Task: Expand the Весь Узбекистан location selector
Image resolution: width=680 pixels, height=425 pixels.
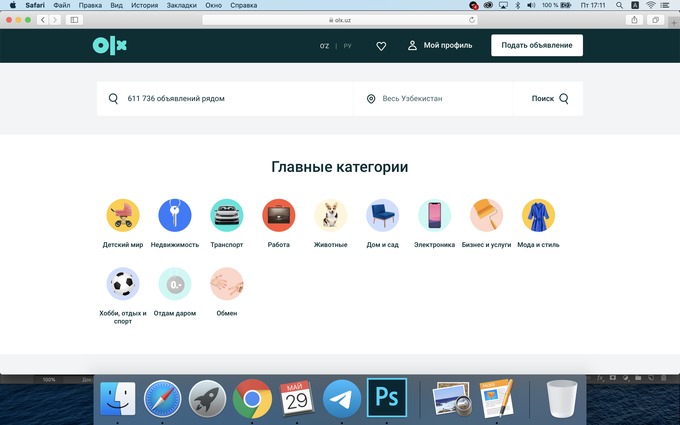Action: (433, 99)
